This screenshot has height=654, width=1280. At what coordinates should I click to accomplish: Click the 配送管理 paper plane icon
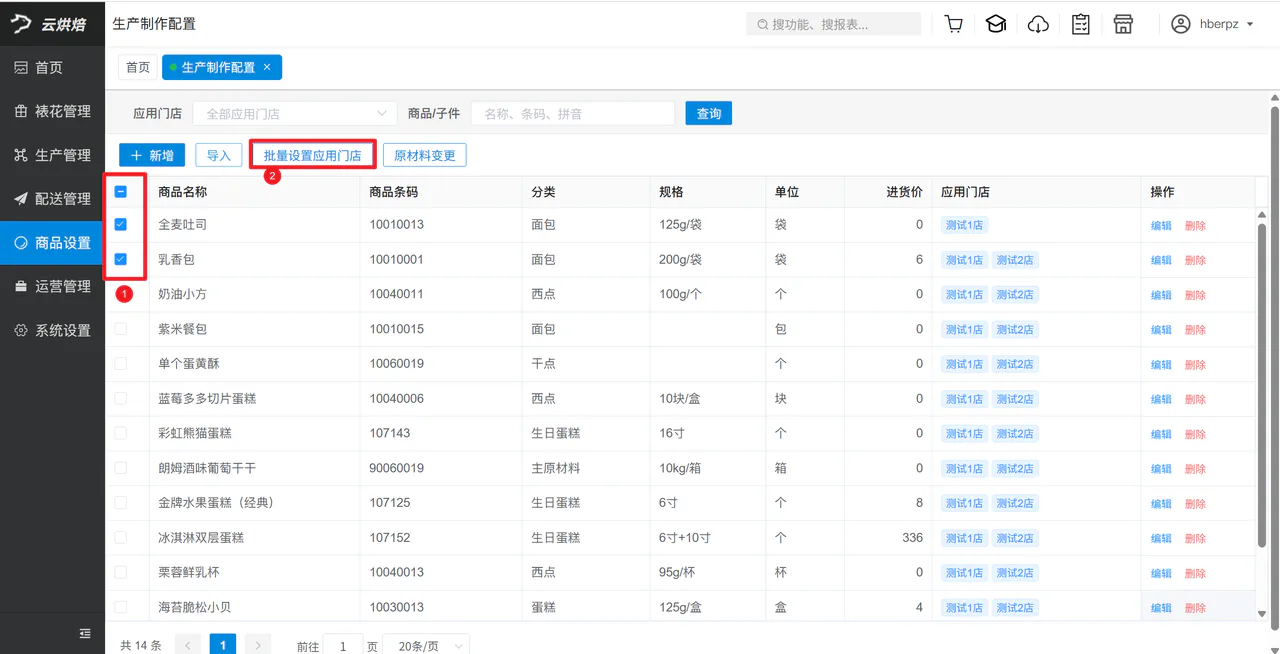click(21, 199)
